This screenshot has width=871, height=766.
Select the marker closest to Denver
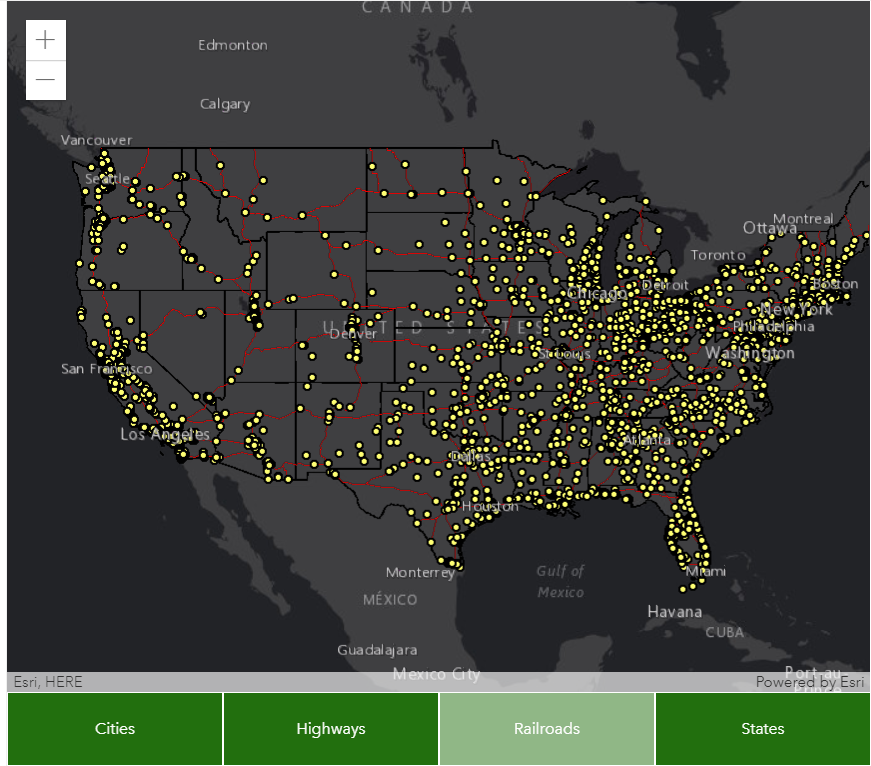click(x=351, y=329)
